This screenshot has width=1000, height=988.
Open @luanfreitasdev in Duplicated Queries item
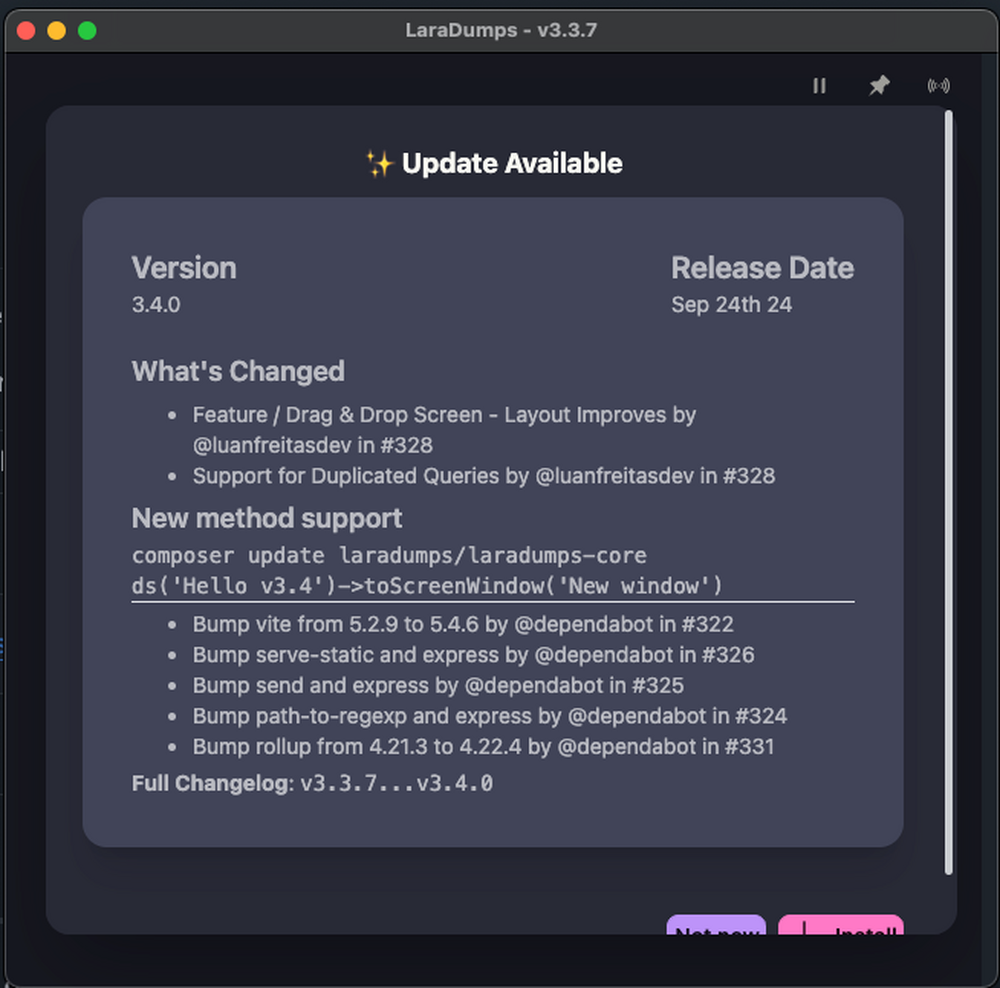pyautogui.click(x=614, y=476)
